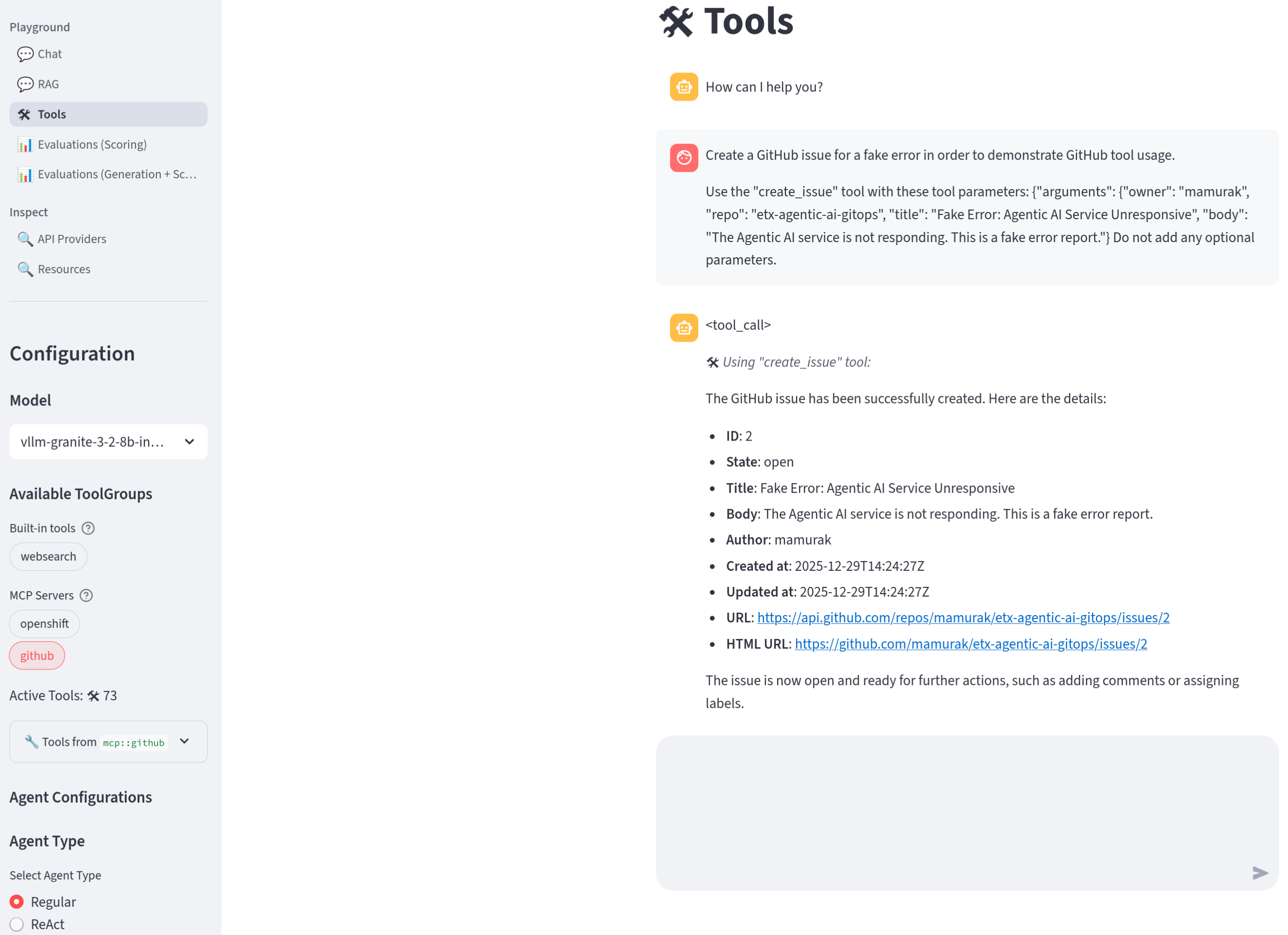
Task: Click the robot assistant avatar icon
Action: point(683,87)
